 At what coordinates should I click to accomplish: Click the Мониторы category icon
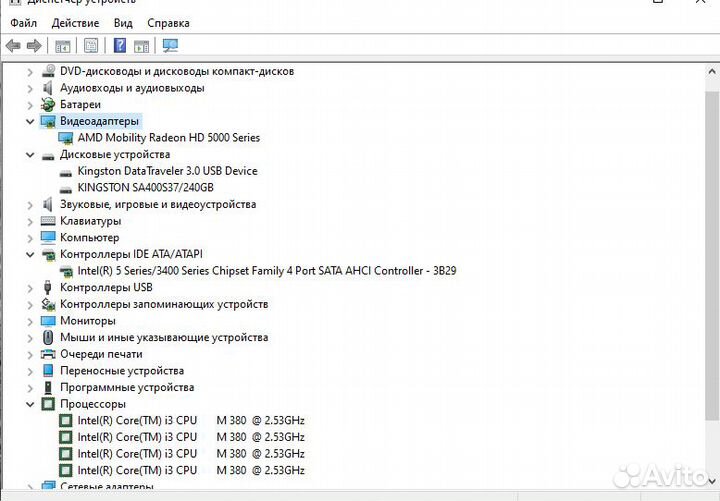tap(48, 321)
